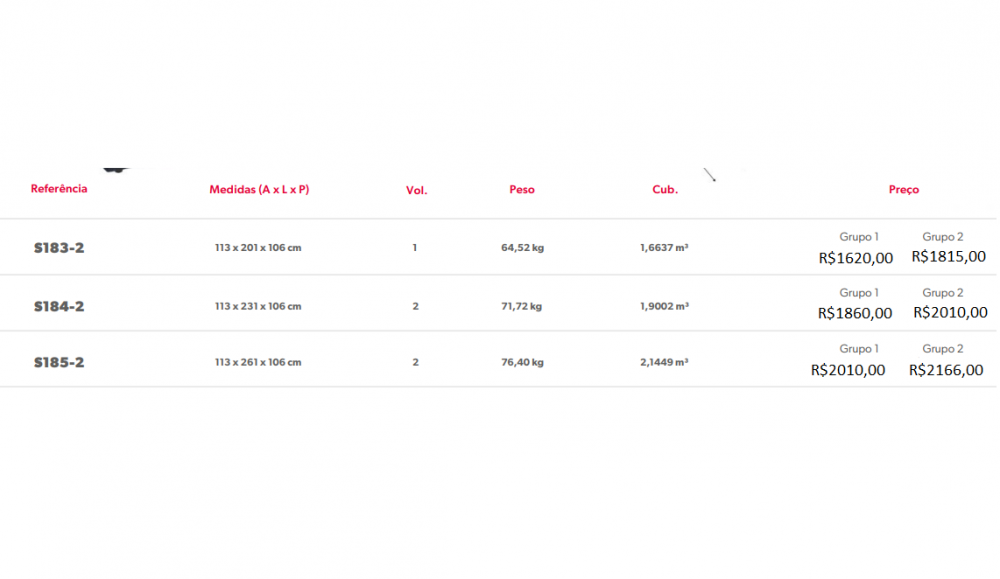Select reference S183-2
1000x579 pixels.
[x=59, y=248]
